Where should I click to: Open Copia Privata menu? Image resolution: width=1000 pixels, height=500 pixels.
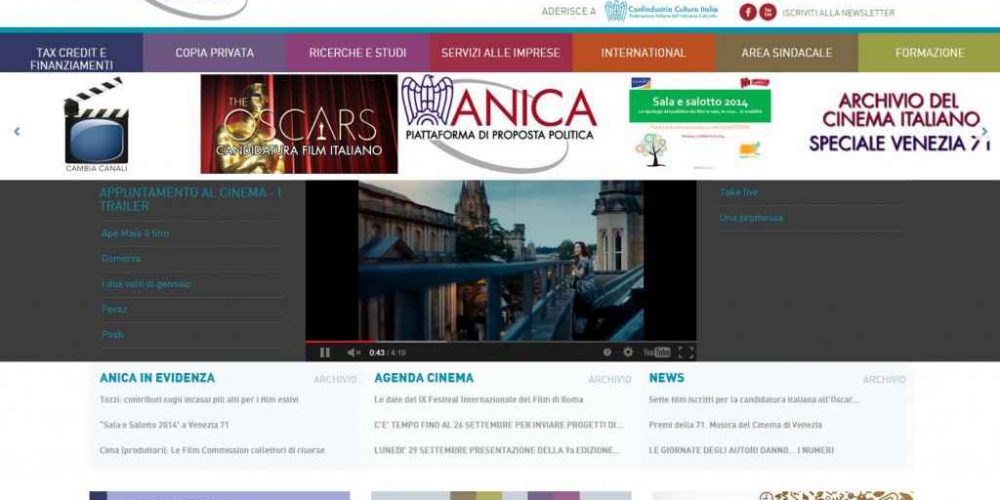(x=214, y=53)
